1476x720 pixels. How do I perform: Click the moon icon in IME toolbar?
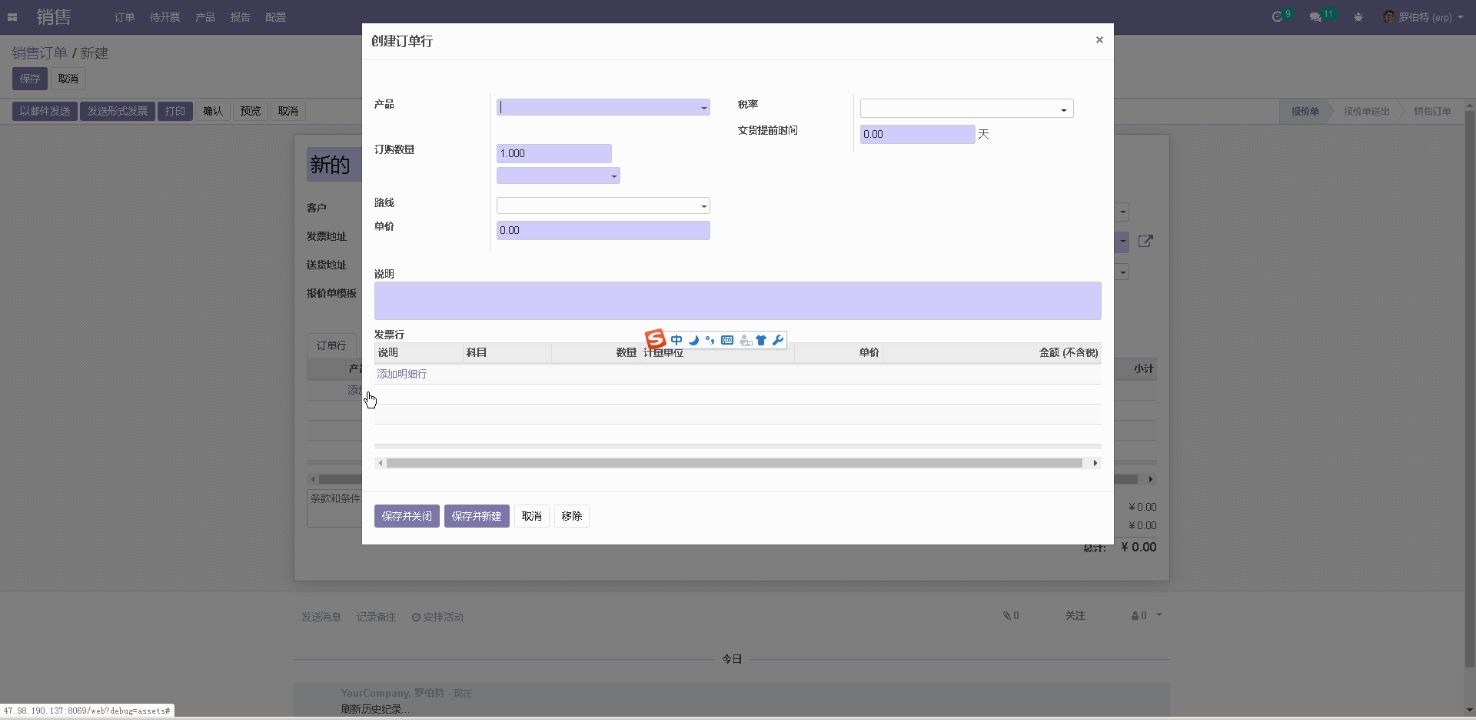pos(693,340)
